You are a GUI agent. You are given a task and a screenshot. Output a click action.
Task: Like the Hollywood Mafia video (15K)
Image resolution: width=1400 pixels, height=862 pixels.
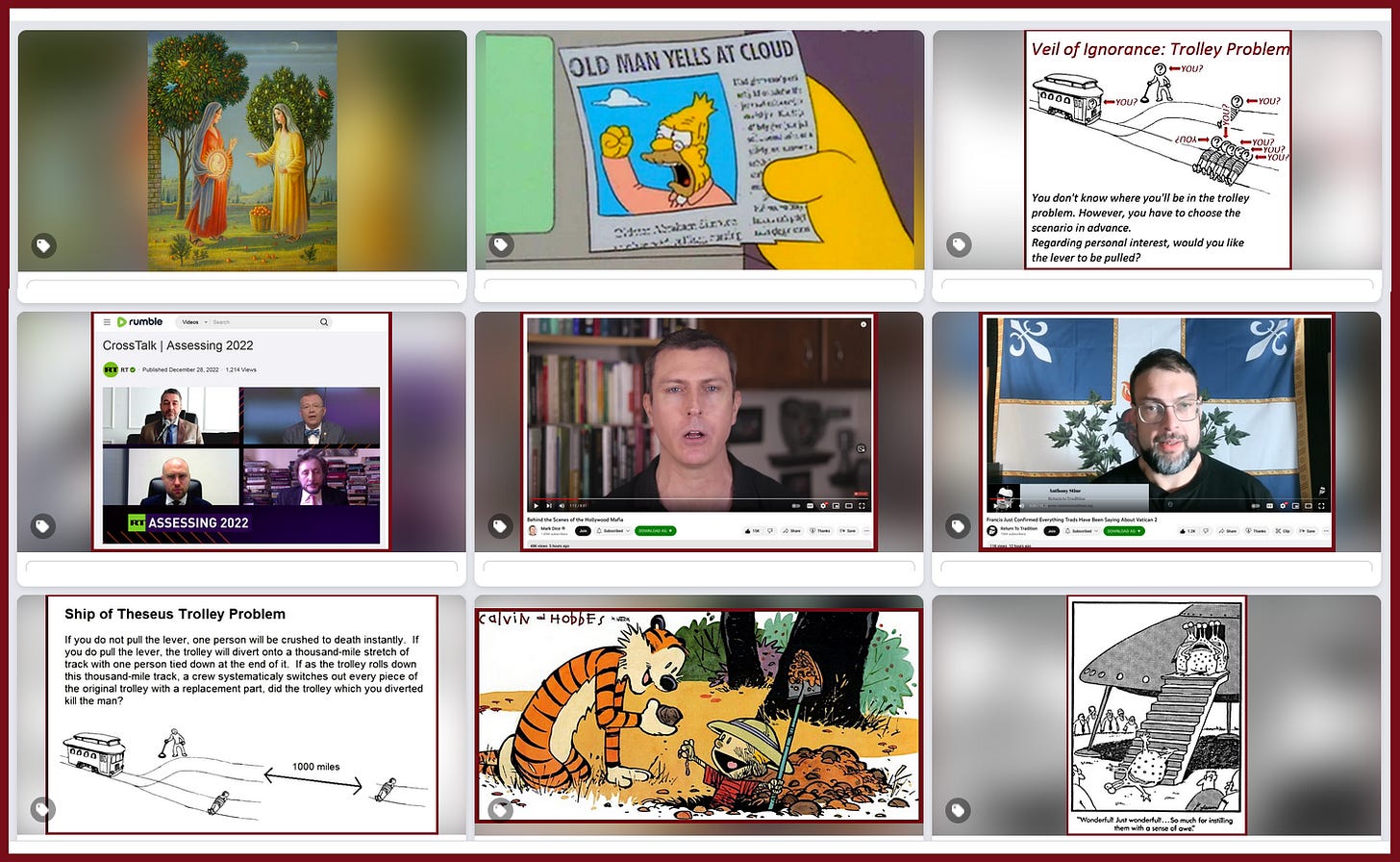click(x=754, y=531)
